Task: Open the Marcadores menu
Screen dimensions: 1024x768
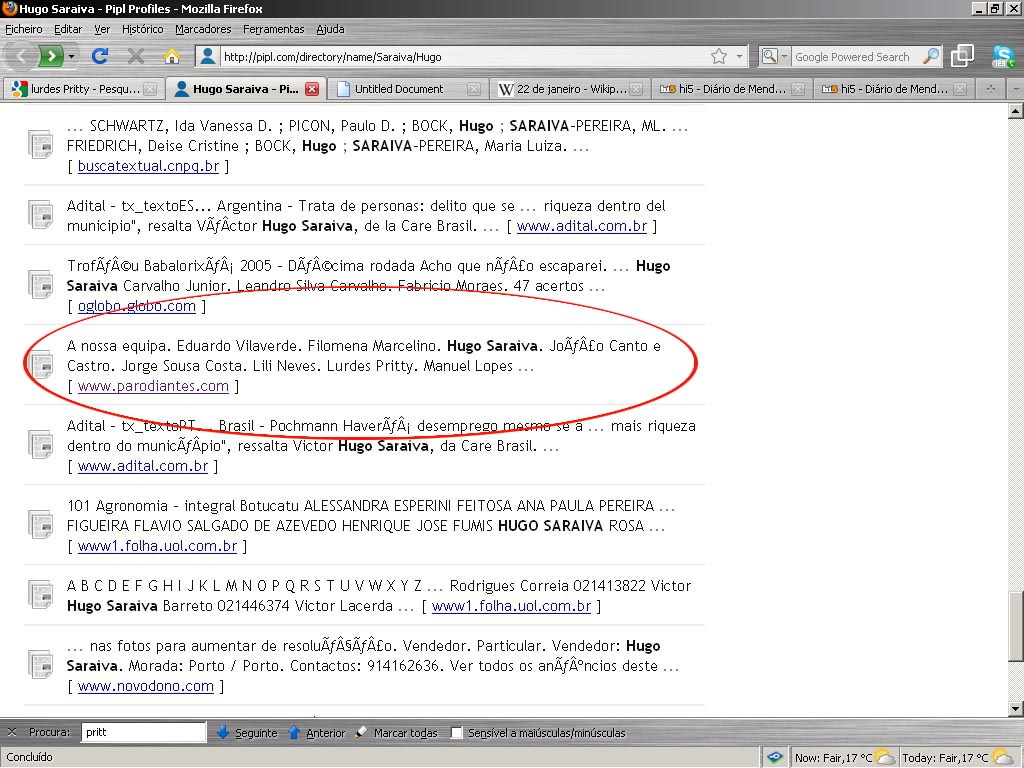Action: coord(203,29)
